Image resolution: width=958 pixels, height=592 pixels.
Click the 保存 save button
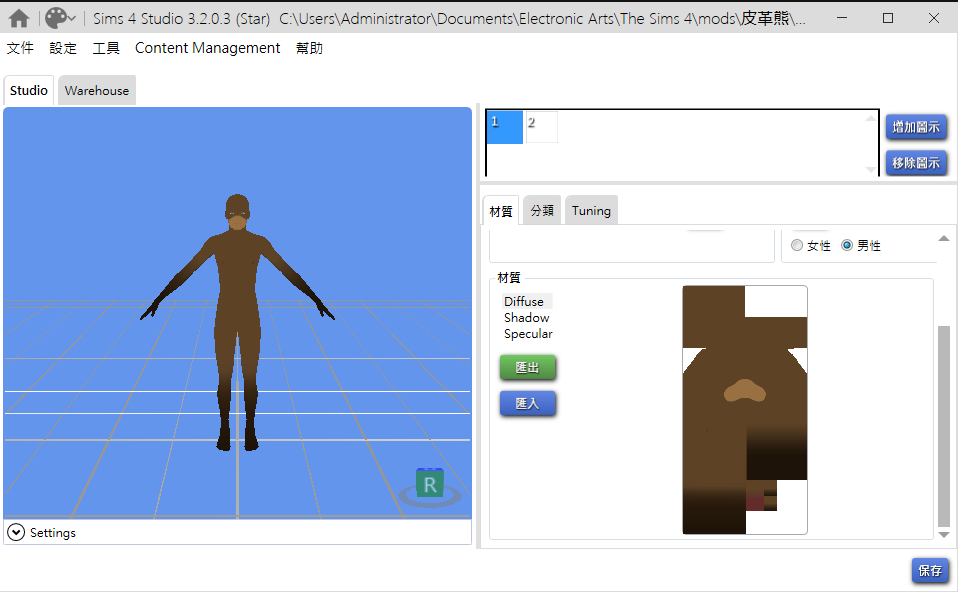tap(930, 570)
